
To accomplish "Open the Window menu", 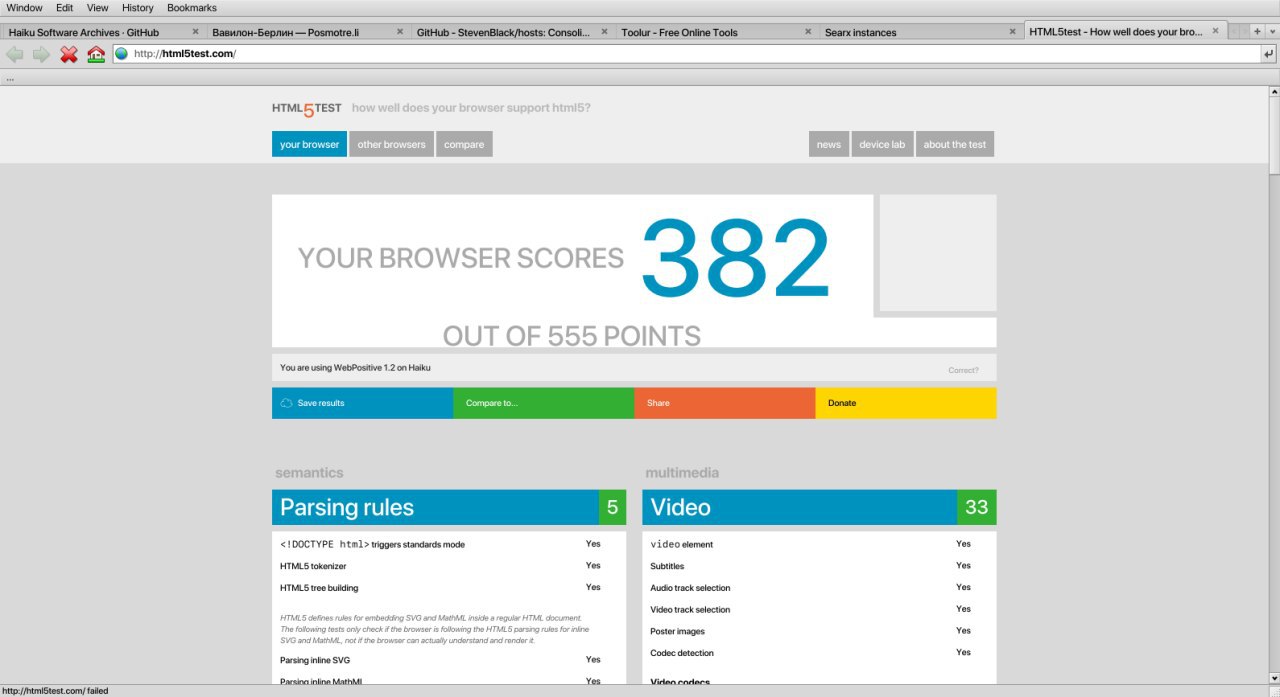I will coord(25,8).
